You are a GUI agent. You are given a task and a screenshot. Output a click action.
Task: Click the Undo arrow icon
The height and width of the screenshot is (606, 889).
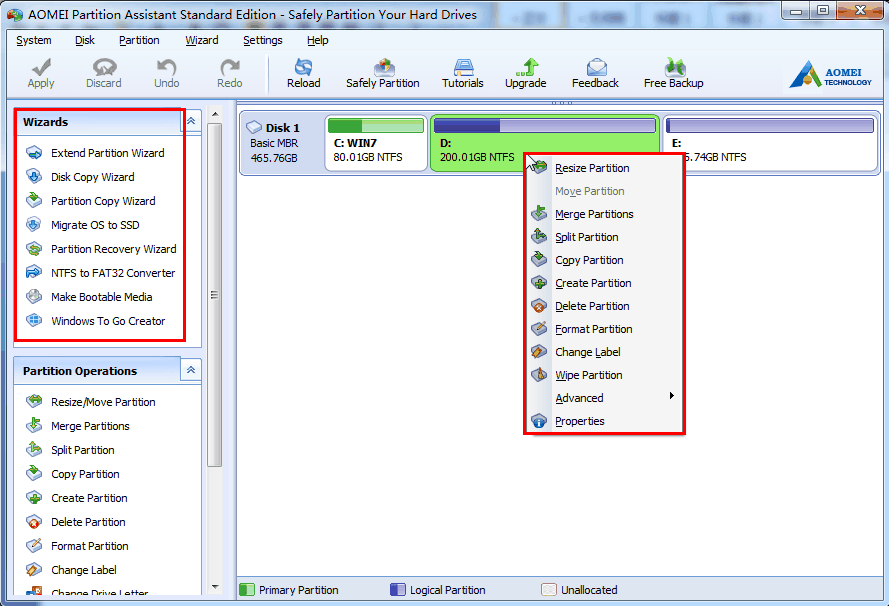click(166, 67)
